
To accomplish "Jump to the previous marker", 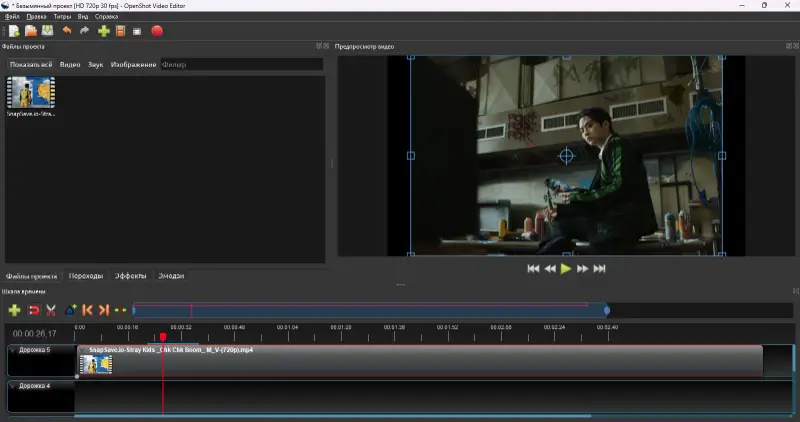I will (87, 310).
